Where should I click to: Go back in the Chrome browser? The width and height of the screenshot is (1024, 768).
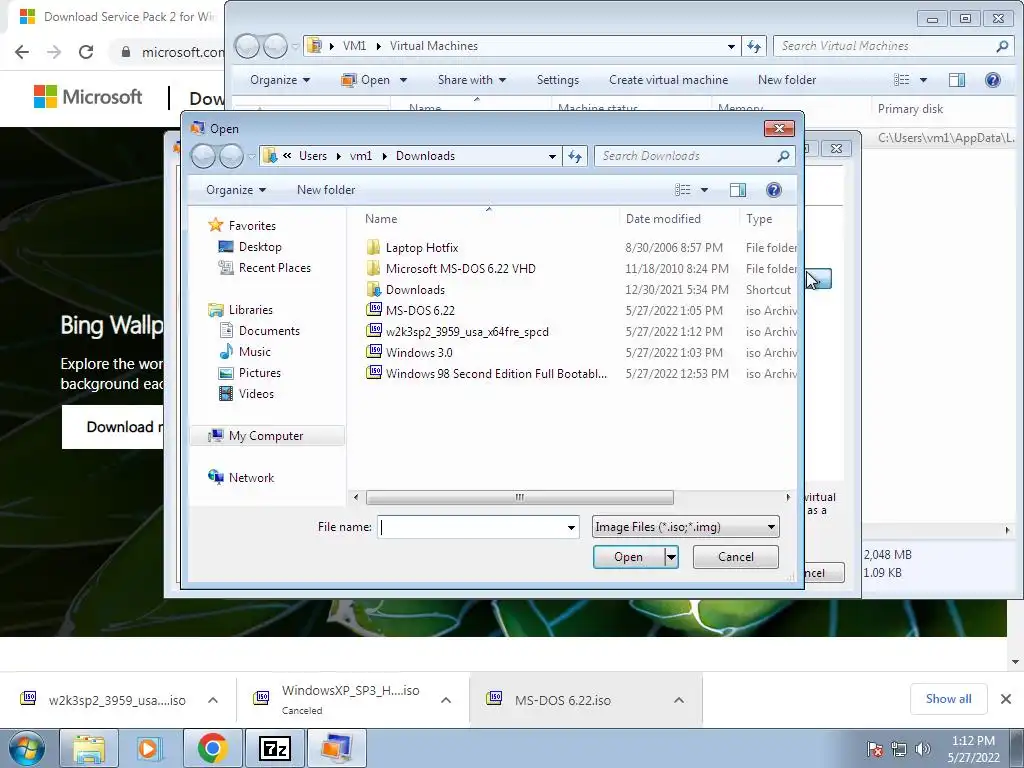(22, 52)
